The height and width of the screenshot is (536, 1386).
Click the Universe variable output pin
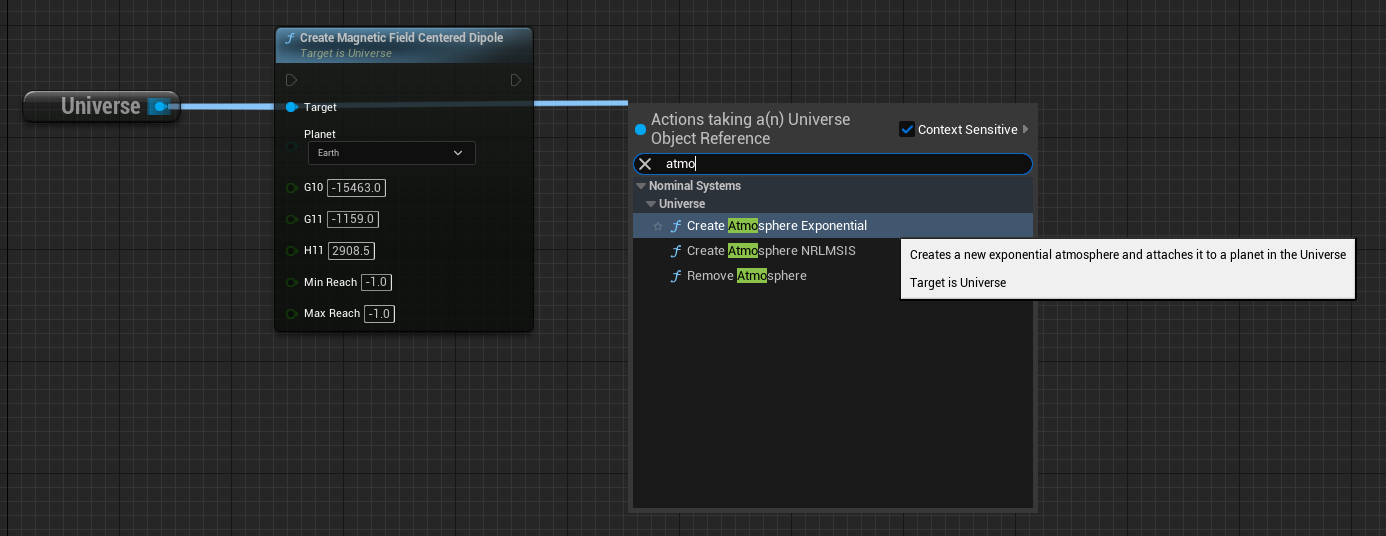[x=159, y=106]
